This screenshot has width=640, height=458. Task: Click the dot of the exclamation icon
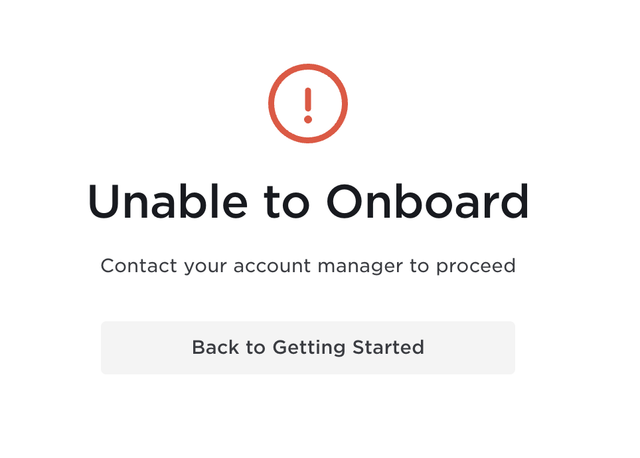coord(308,119)
